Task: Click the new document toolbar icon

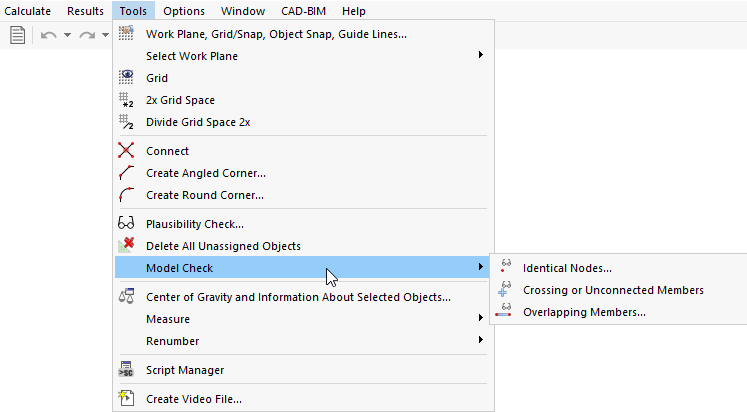Action: (x=17, y=35)
